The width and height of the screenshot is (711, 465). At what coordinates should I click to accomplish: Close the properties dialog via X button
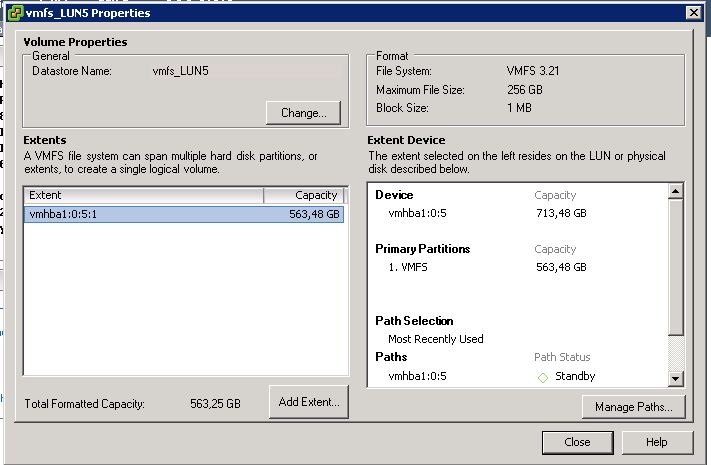[x=693, y=13]
